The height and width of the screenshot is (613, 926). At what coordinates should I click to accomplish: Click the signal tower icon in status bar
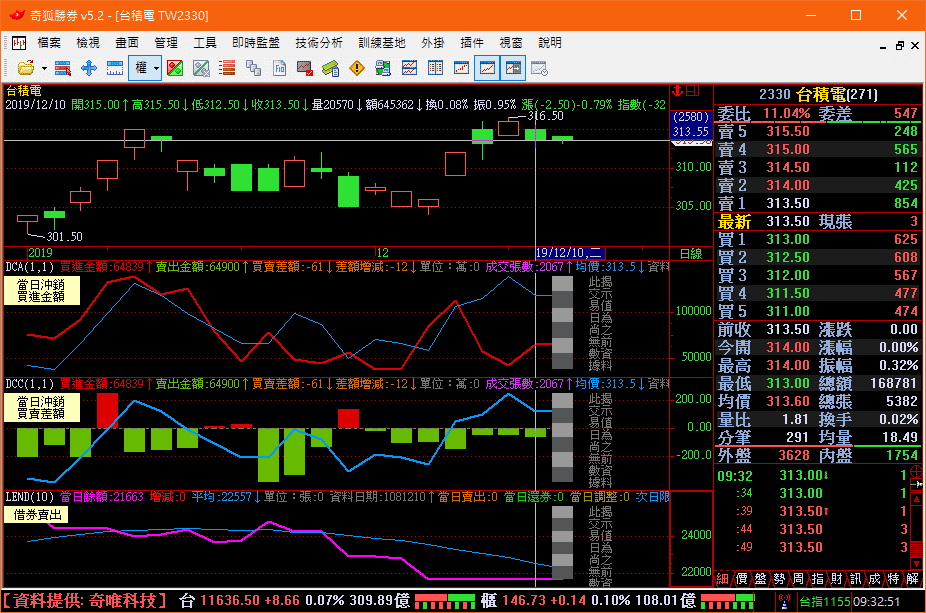coord(784,602)
